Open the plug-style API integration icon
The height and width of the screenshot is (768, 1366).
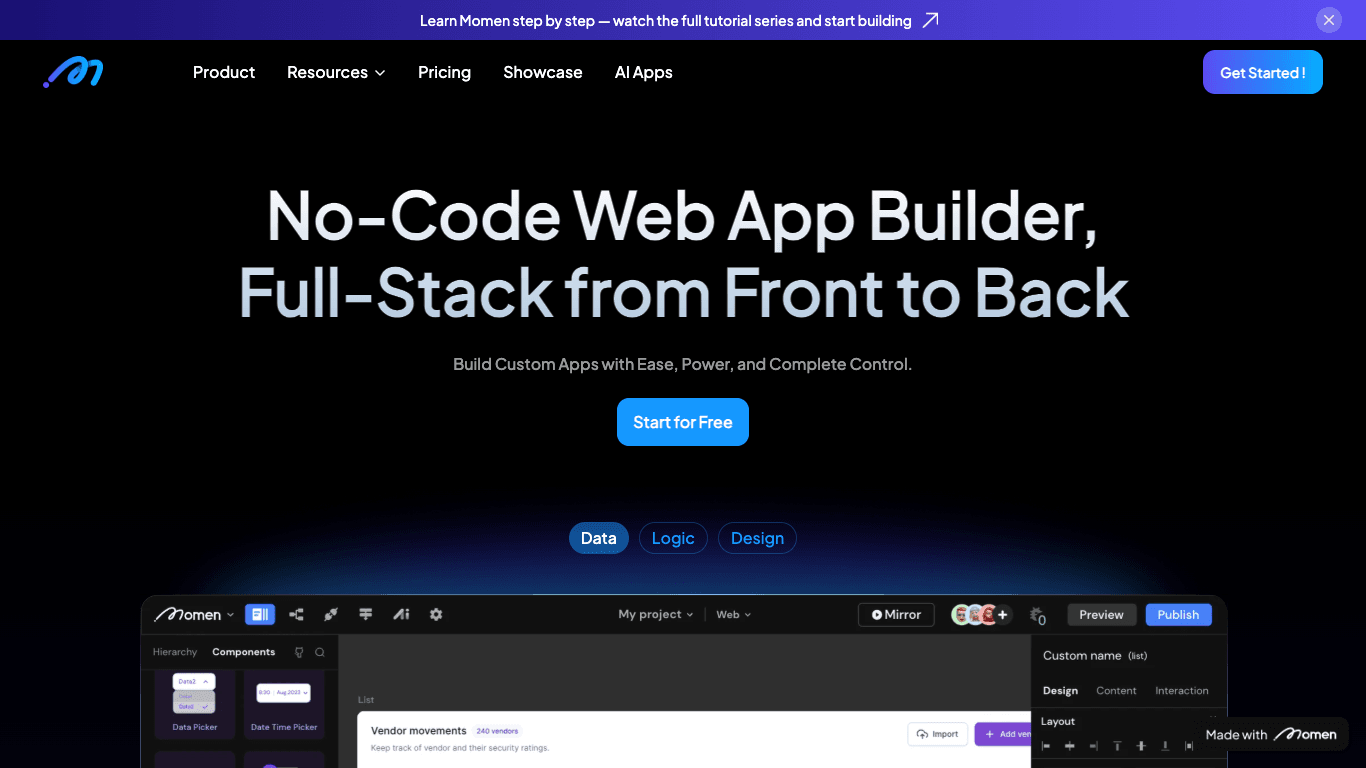(331, 614)
